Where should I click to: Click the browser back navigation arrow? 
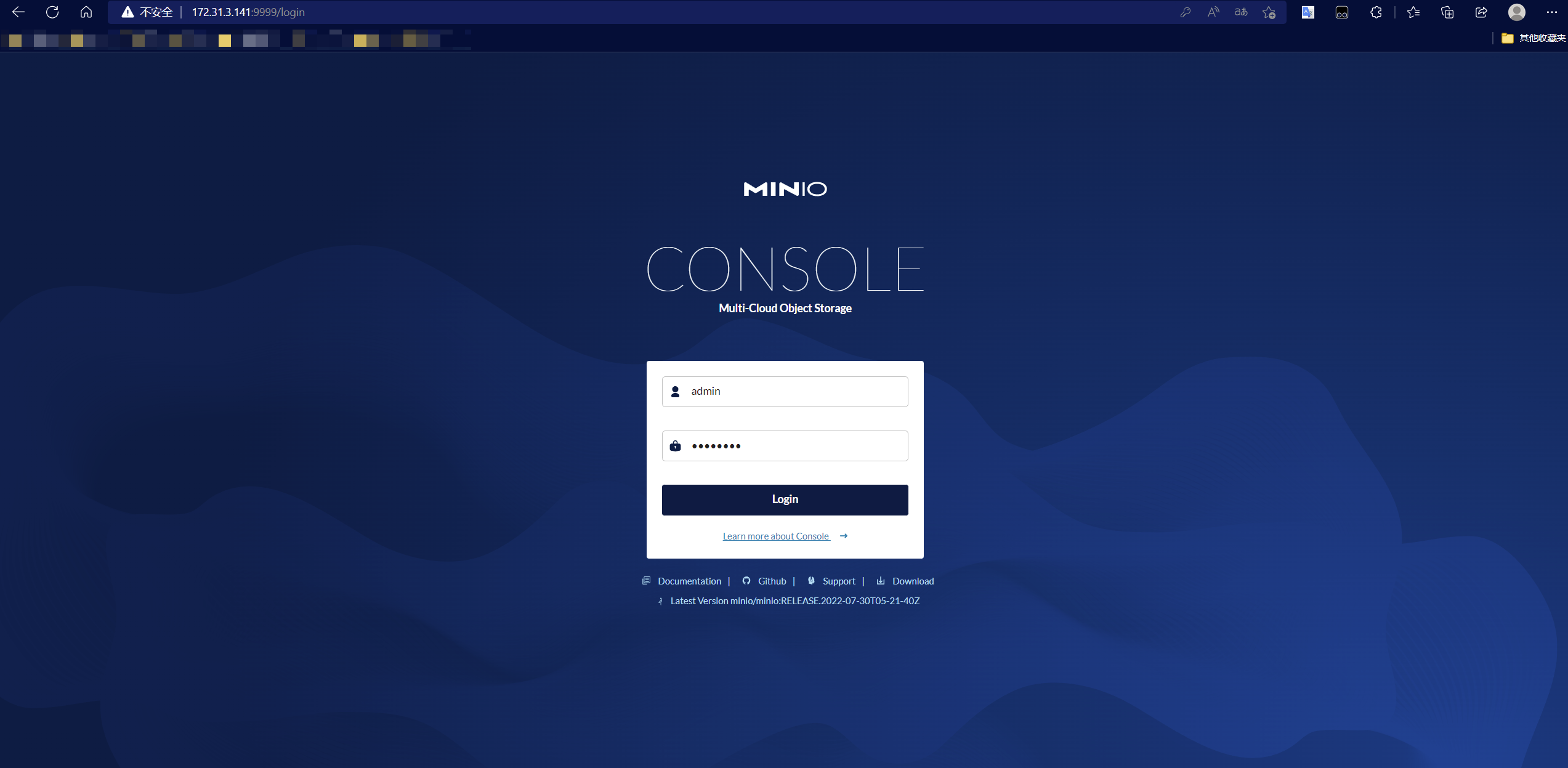17,11
